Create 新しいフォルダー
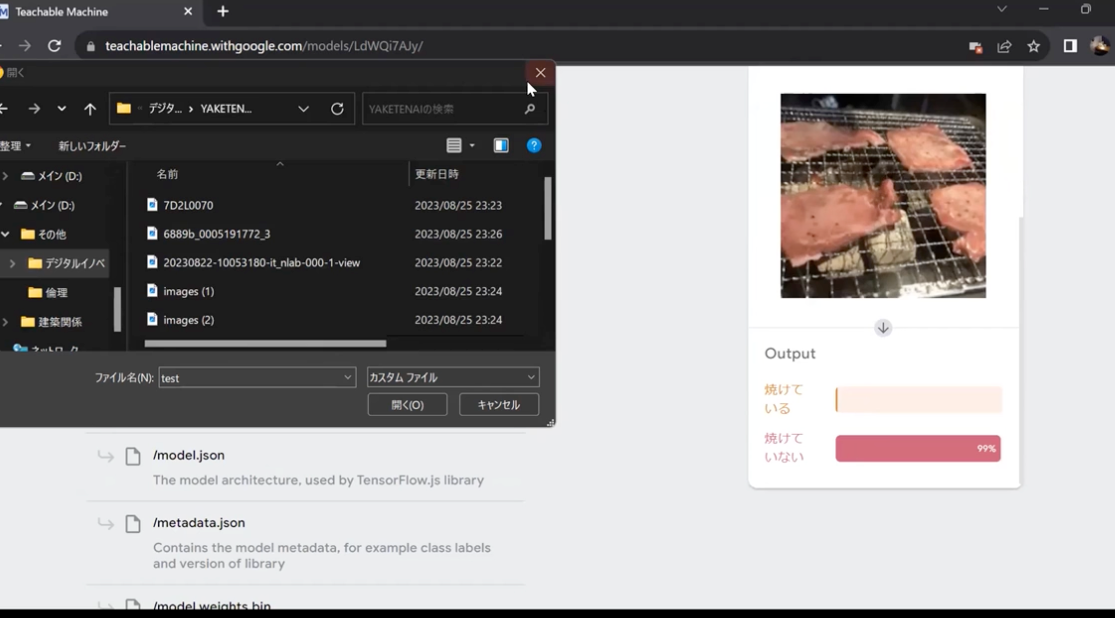This screenshot has width=1115, height=618. point(92,146)
